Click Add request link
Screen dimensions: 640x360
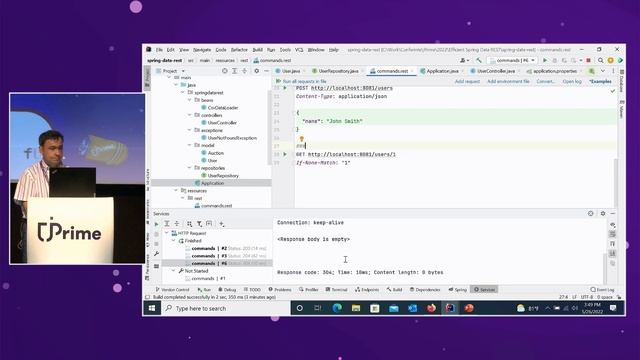point(467,81)
